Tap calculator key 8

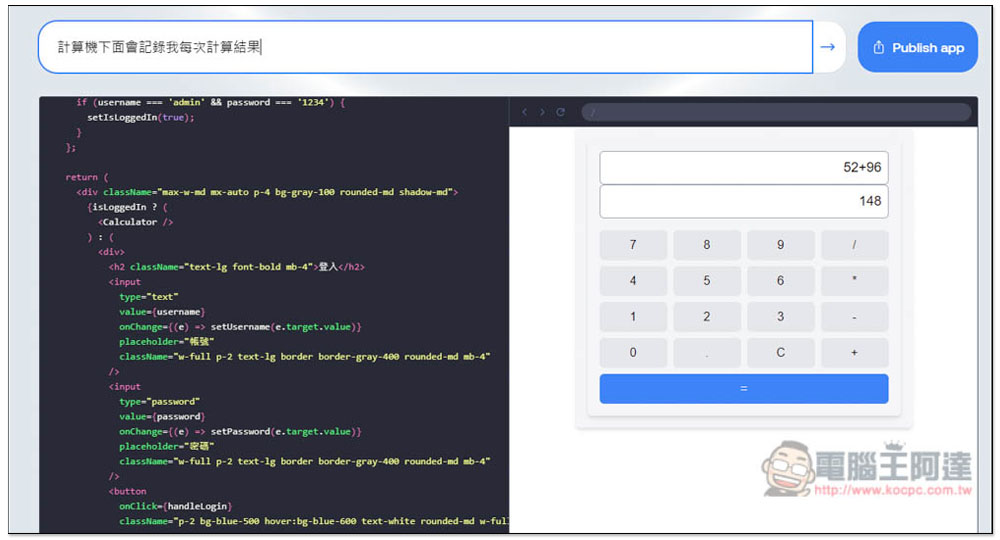click(707, 245)
